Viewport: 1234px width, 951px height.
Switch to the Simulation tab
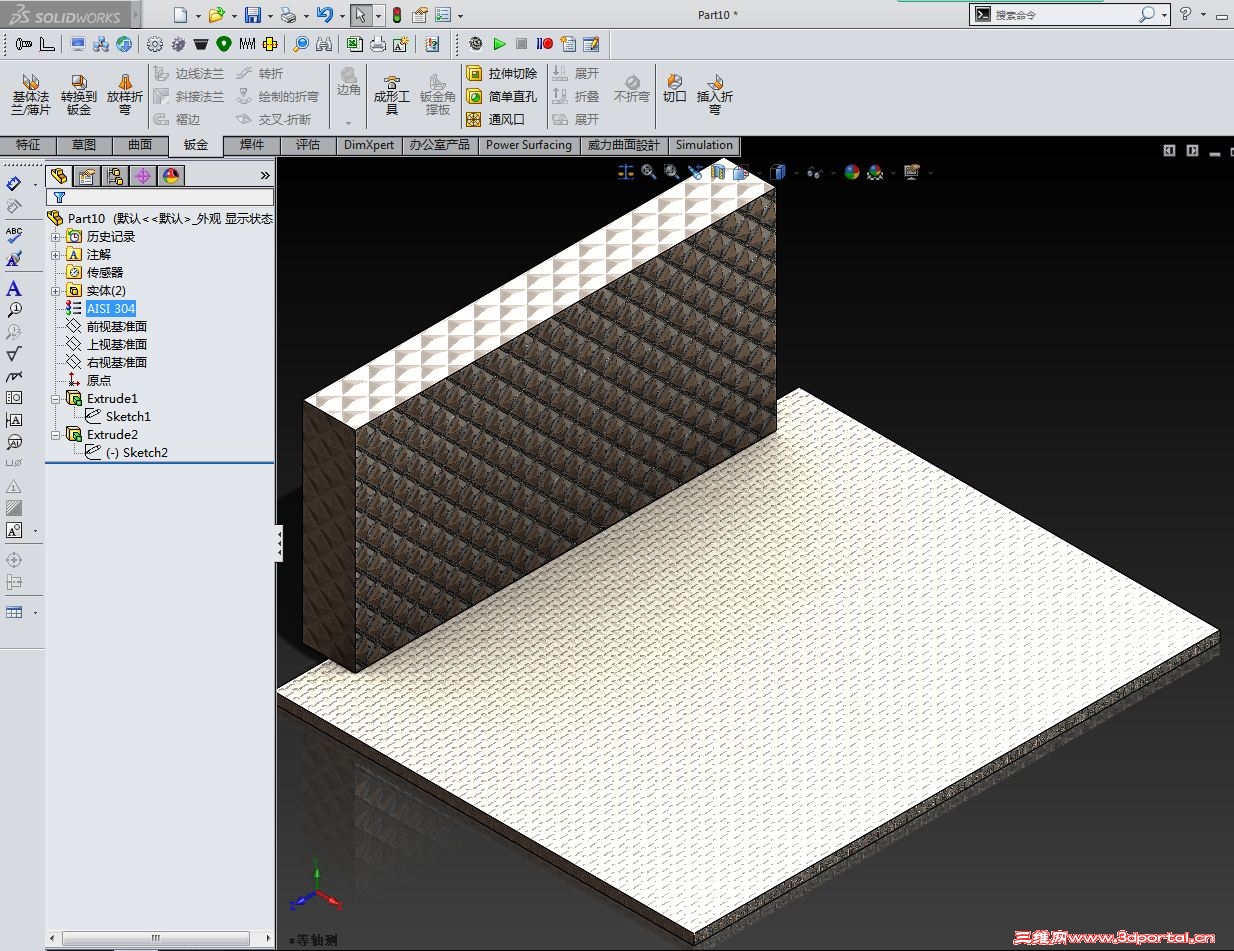click(704, 145)
